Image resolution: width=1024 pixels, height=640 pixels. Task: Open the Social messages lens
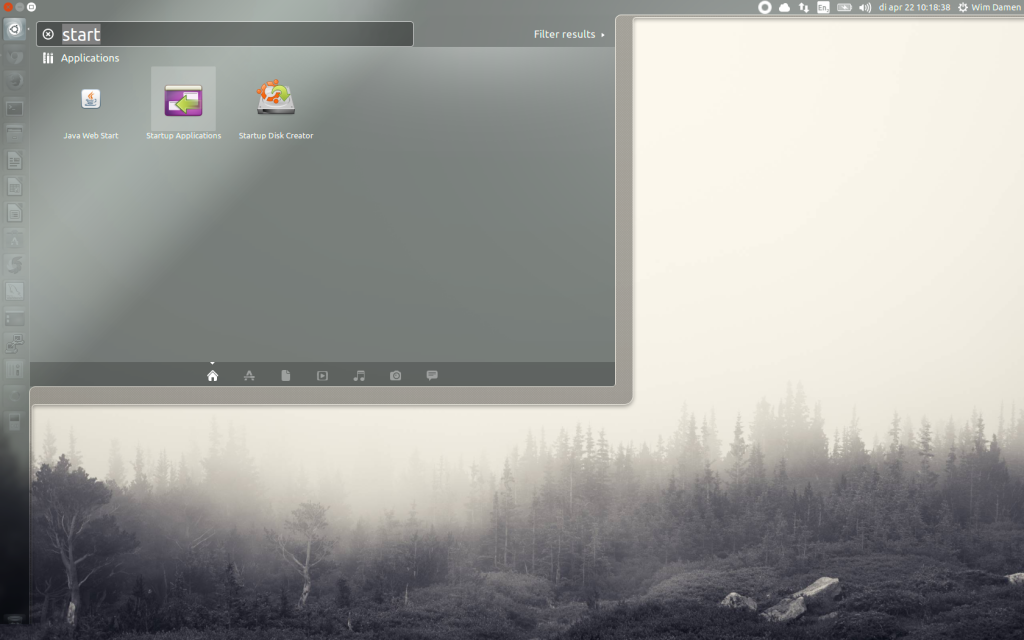point(432,376)
